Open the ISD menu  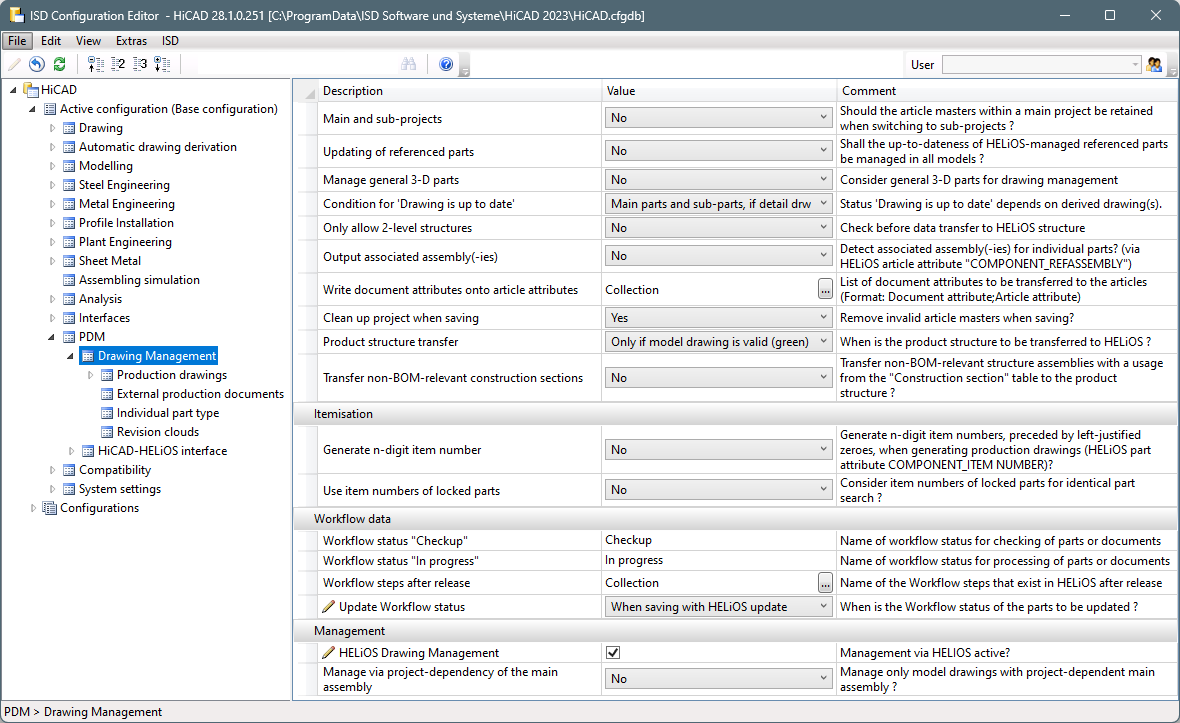coord(171,41)
